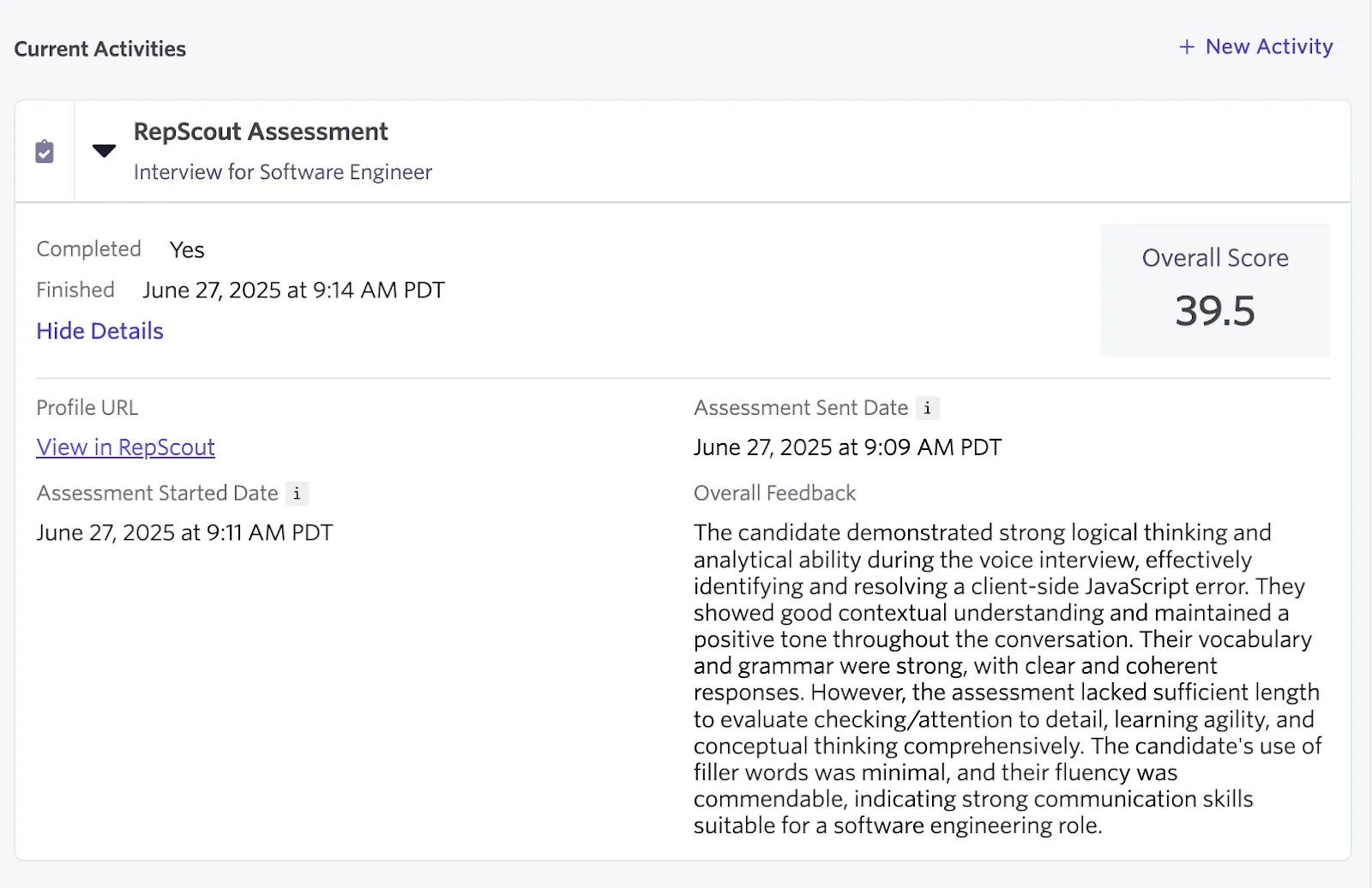Click Hide Details link
The image size is (1372, 888).
99,331
